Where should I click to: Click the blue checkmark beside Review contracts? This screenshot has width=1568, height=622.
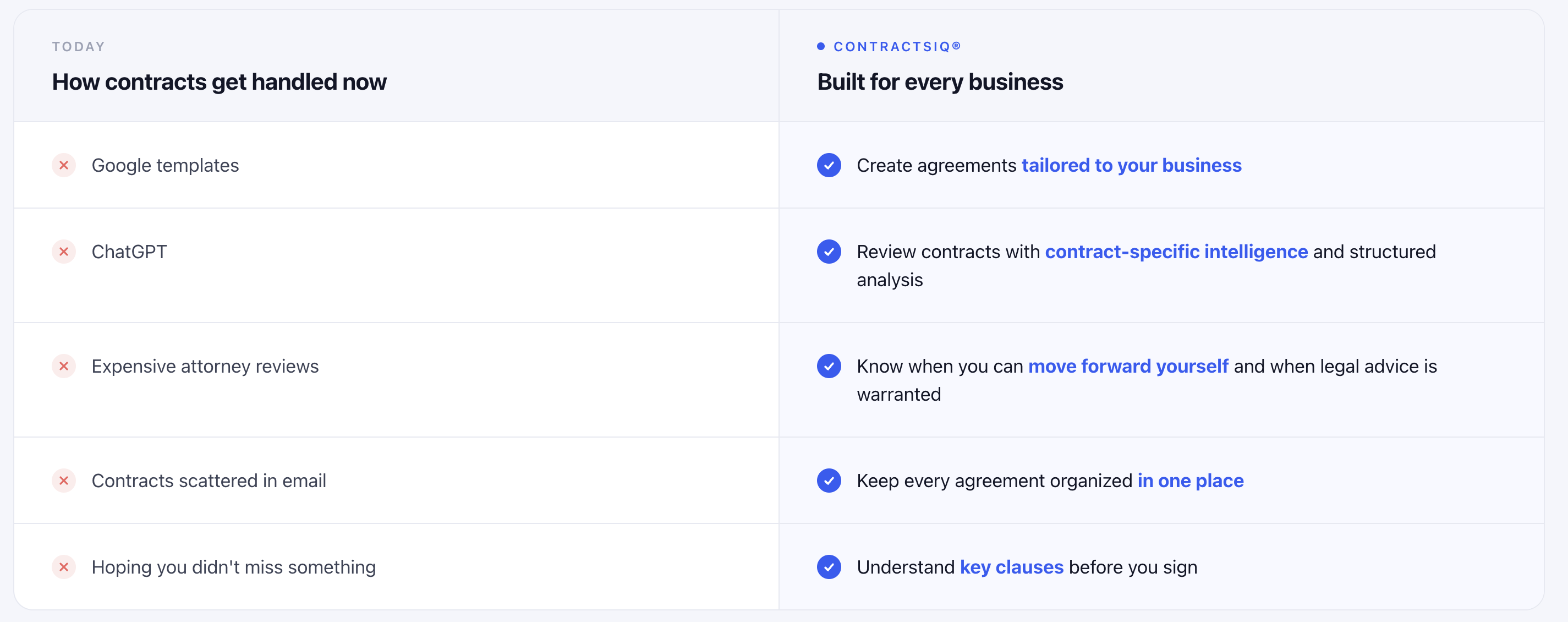click(x=829, y=252)
